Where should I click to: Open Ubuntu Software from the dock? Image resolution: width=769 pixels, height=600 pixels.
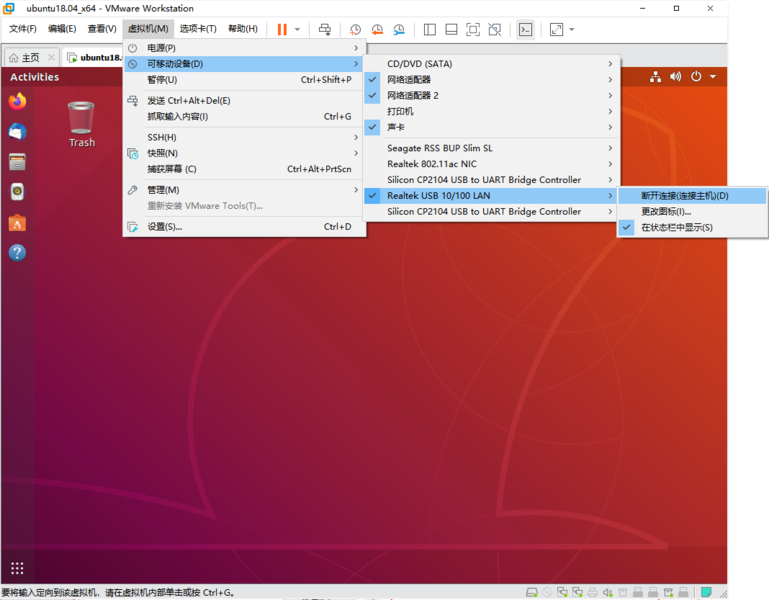coord(17,222)
